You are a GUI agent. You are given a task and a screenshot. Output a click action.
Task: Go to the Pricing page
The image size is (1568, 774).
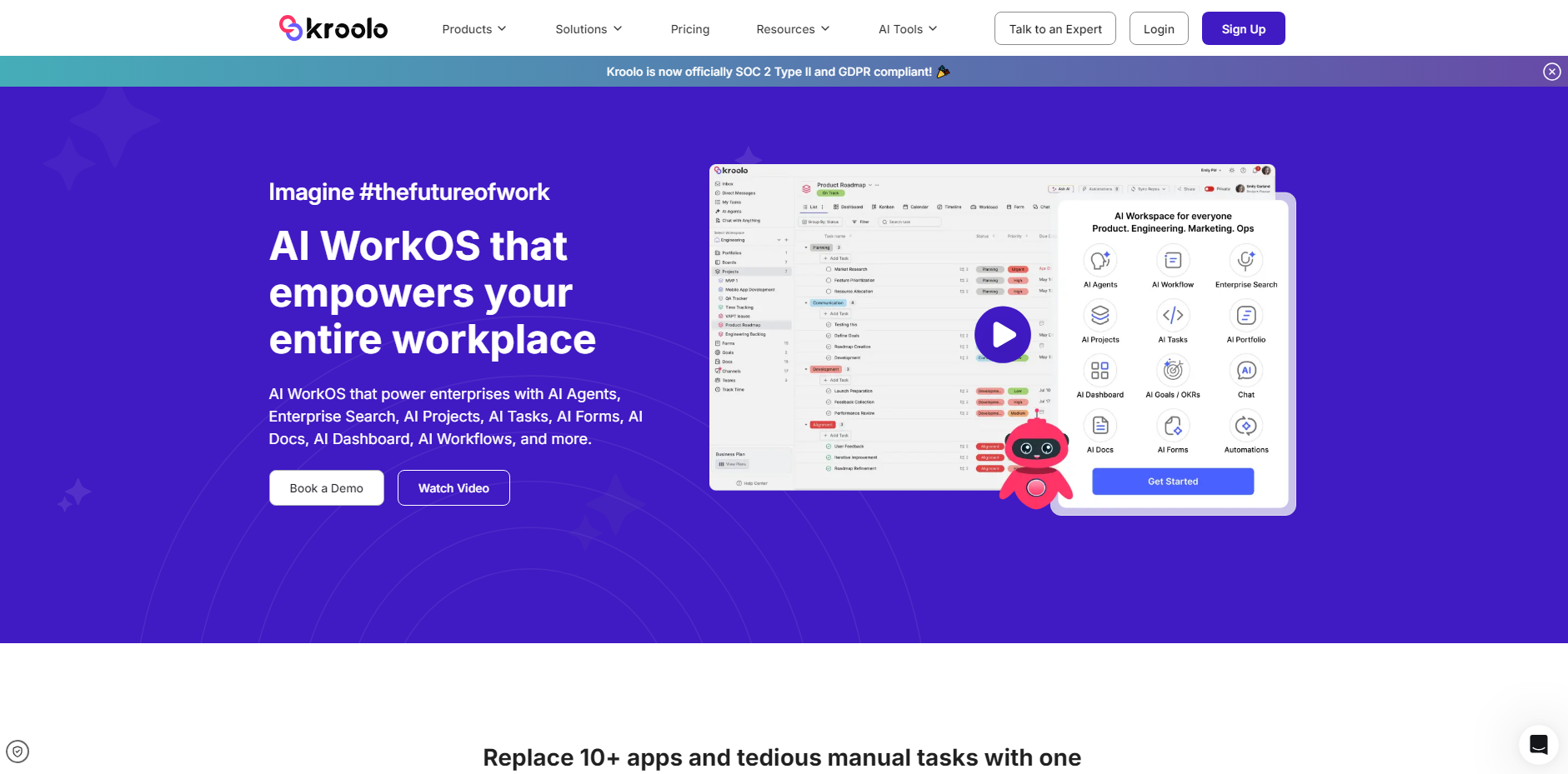689,29
